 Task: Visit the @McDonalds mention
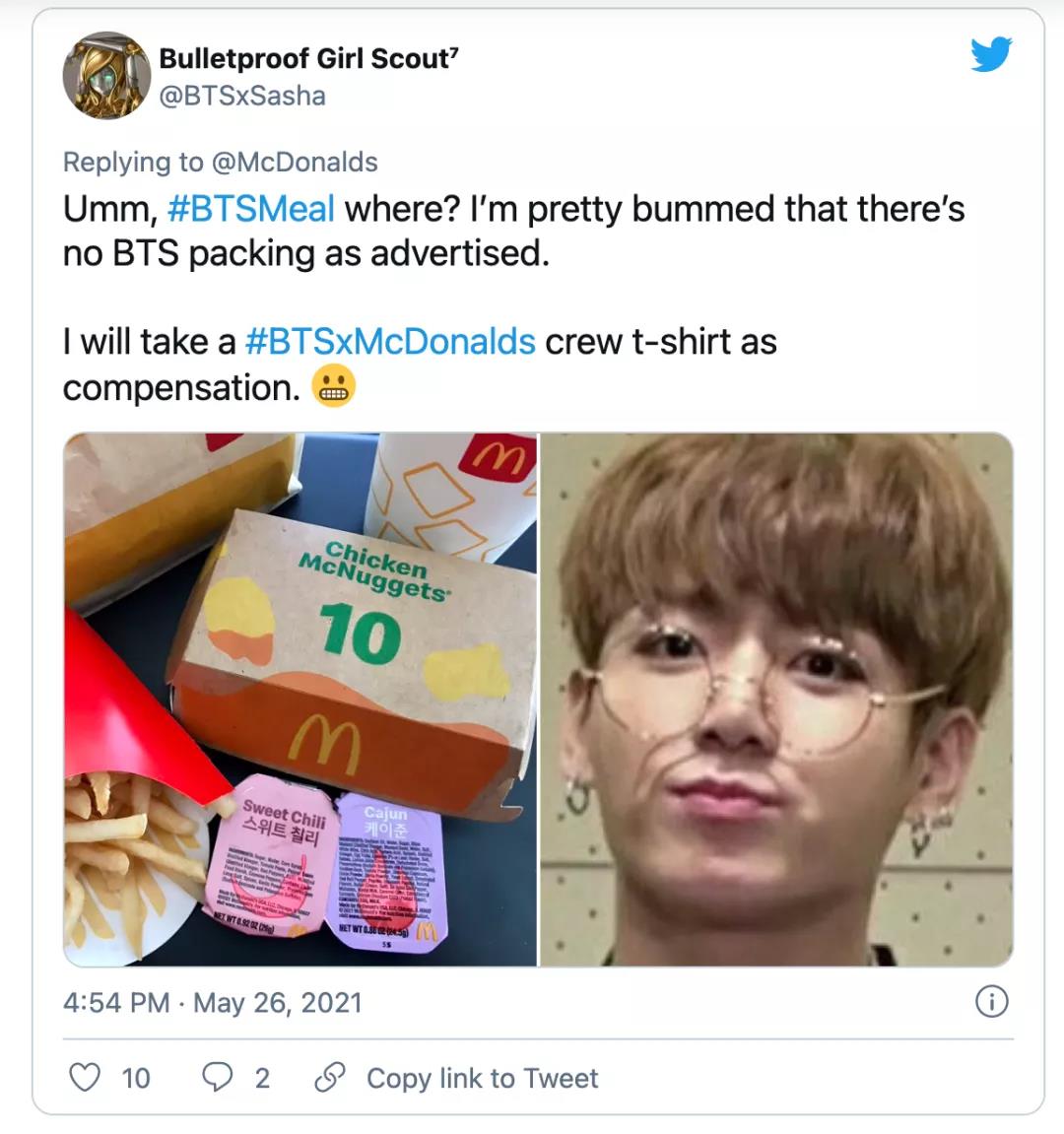click(295, 162)
